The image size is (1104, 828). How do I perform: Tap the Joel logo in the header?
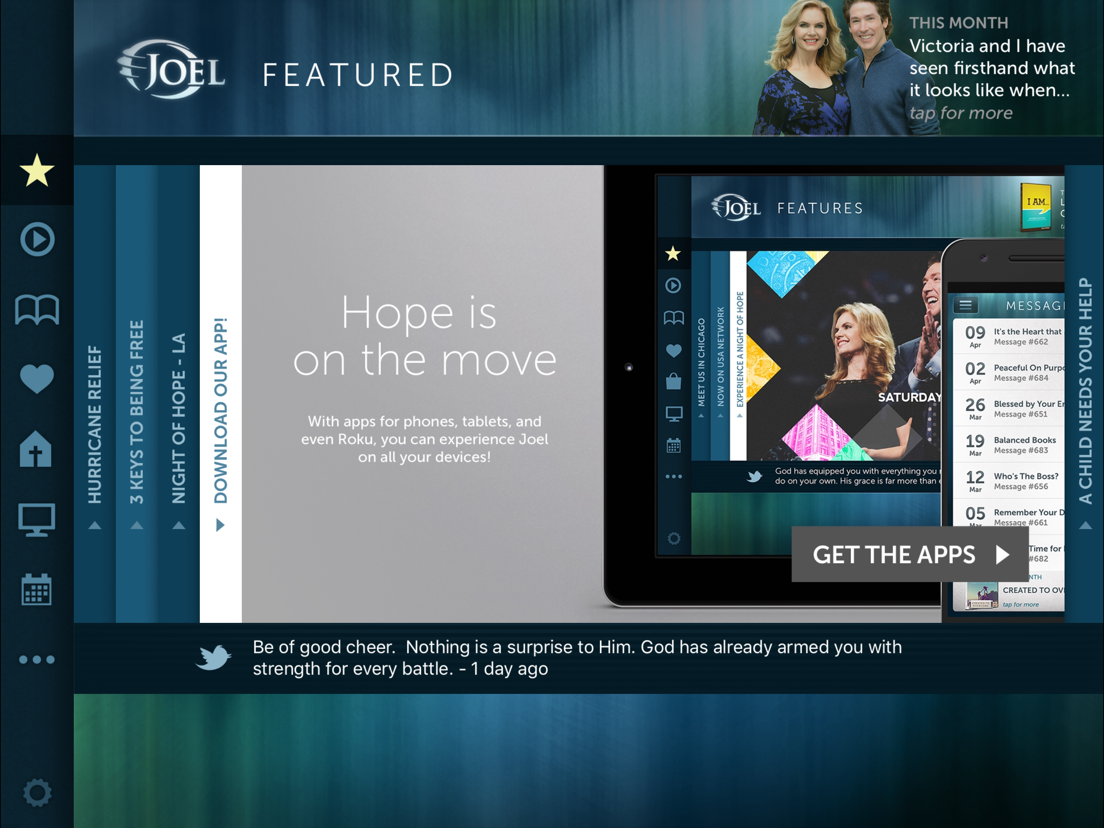pos(171,69)
